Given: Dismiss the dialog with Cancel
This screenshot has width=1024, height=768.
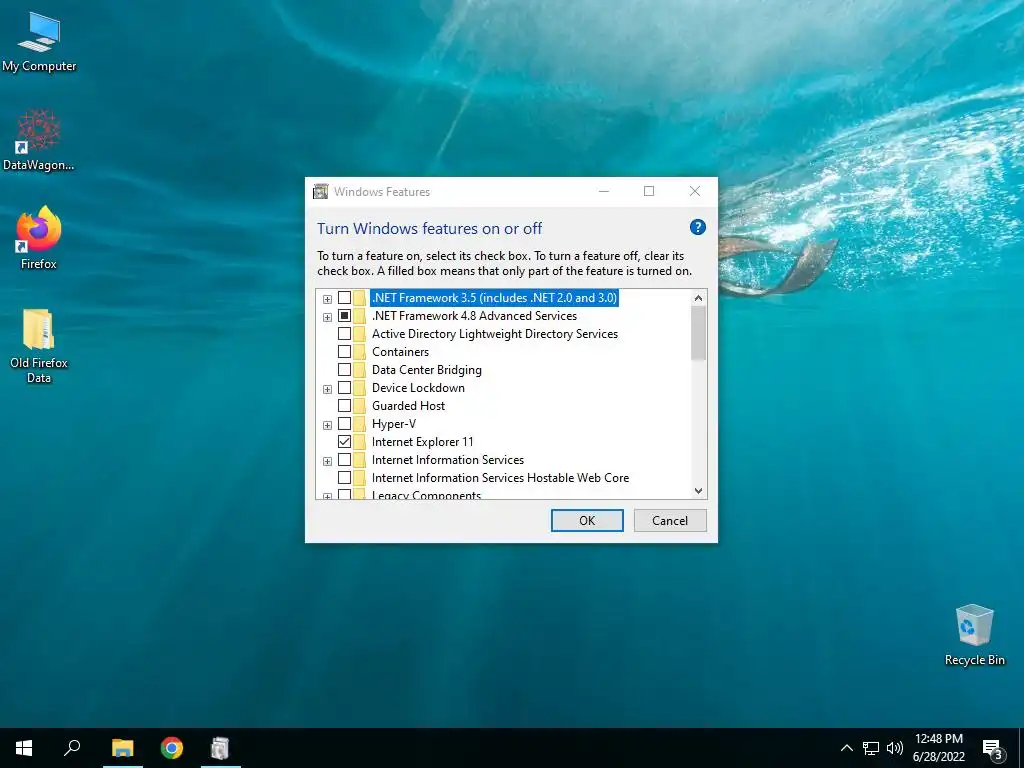Looking at the screenshot, I should coord(670,520).
